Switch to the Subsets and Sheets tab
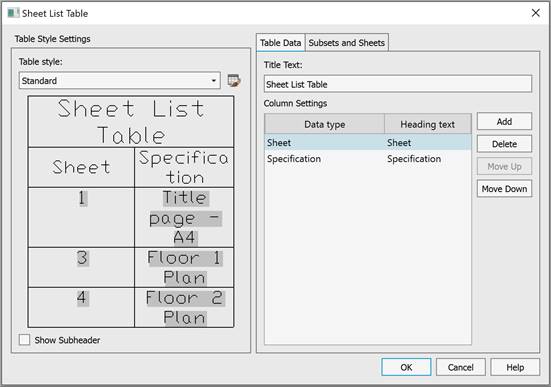The width and height of the screenshot is (551, 387). pos(346,43)
